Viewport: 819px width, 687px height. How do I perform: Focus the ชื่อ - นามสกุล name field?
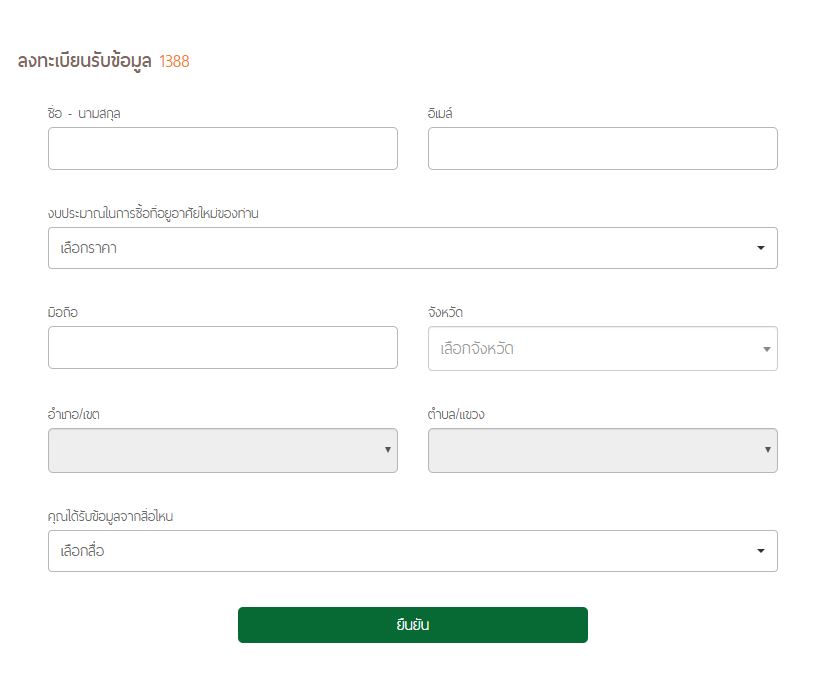(222, 148)
